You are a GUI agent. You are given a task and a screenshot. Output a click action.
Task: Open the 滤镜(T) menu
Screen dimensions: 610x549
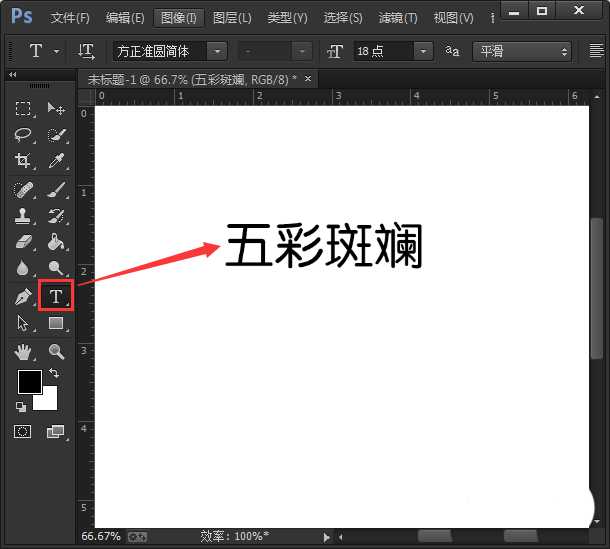coord(397,18)
